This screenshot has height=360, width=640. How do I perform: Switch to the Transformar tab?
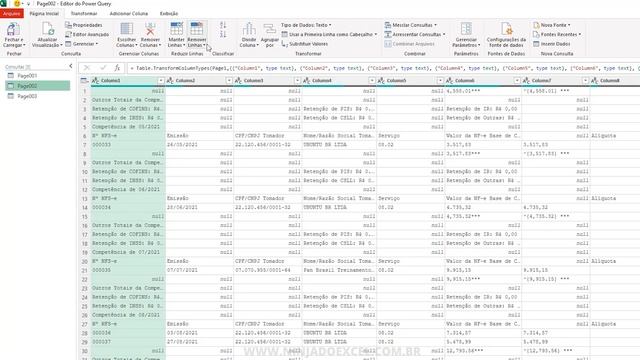click(x=84, y=13)
